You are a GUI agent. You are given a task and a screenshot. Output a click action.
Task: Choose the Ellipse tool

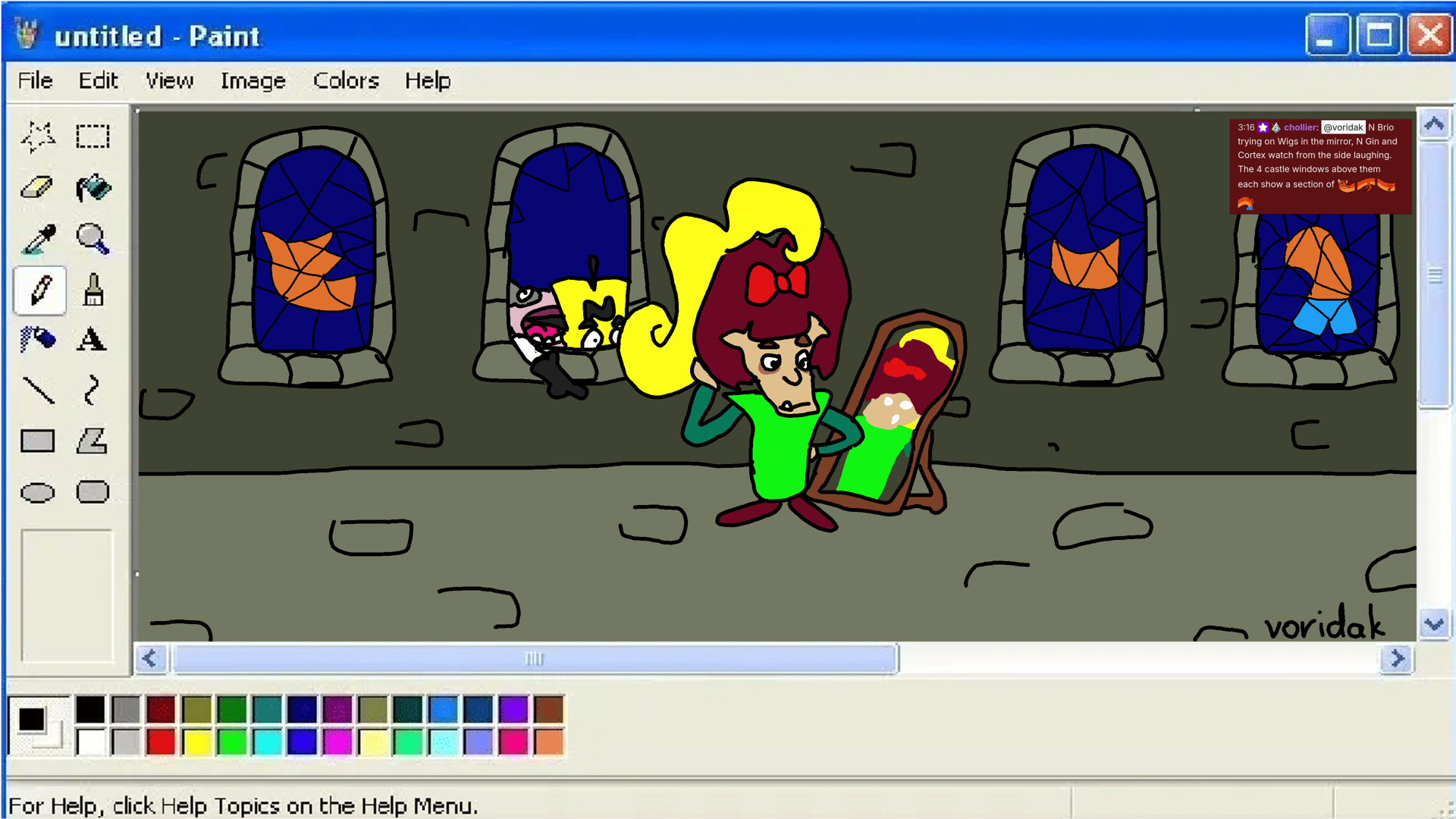pos(38,492)
